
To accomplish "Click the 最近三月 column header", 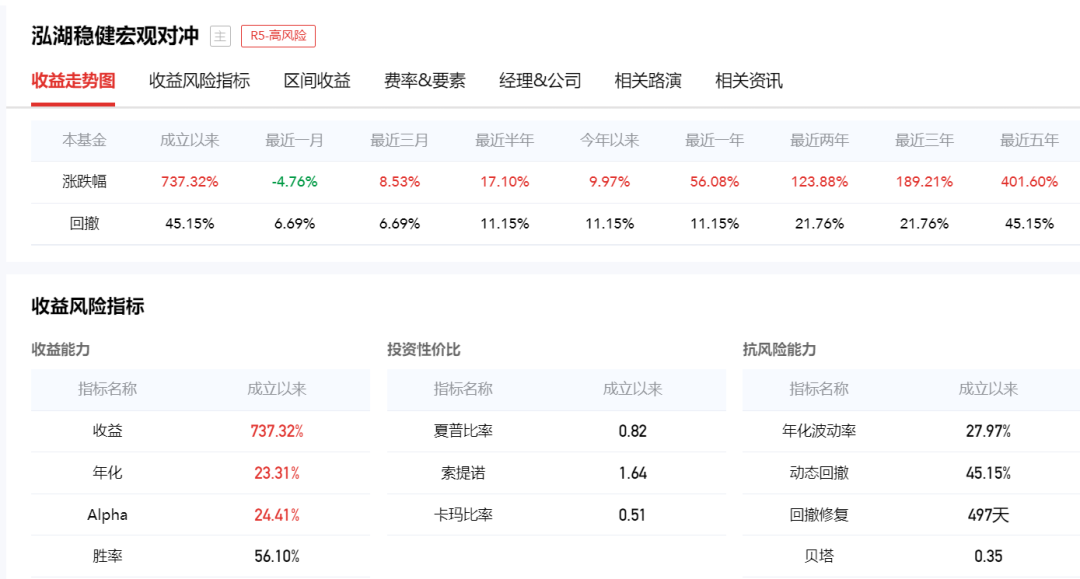I will pos(399,140).
